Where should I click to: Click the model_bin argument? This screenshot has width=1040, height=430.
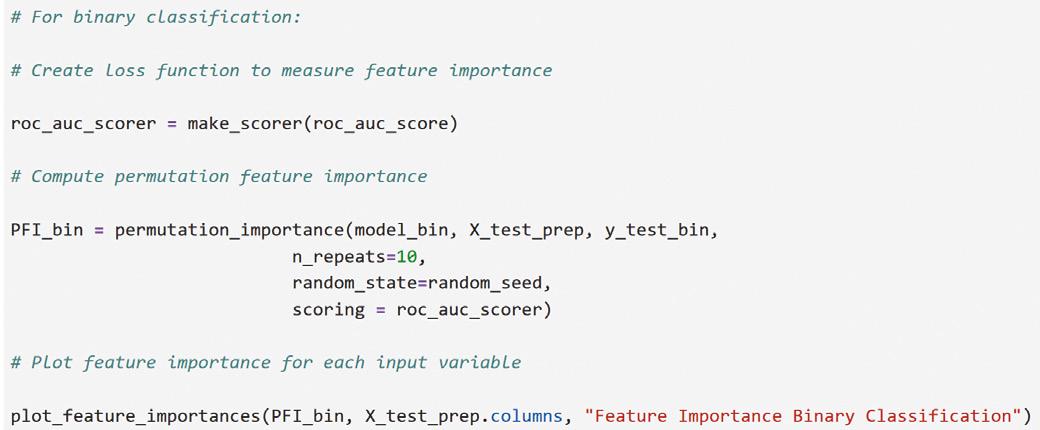coord(407,230)
